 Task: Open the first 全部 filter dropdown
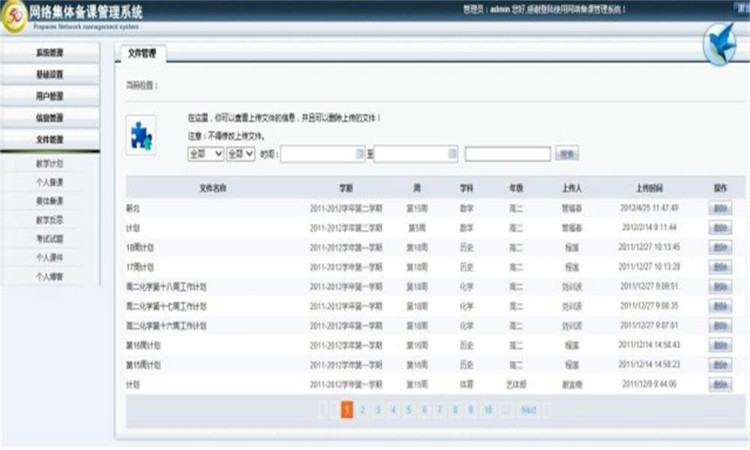pos(206,154)
